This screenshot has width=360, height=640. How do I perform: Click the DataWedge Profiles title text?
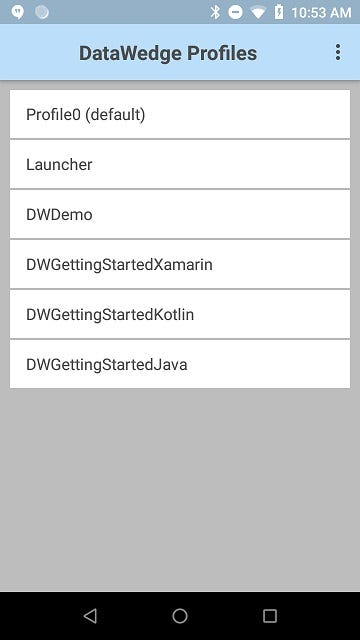tap(168, 53)
